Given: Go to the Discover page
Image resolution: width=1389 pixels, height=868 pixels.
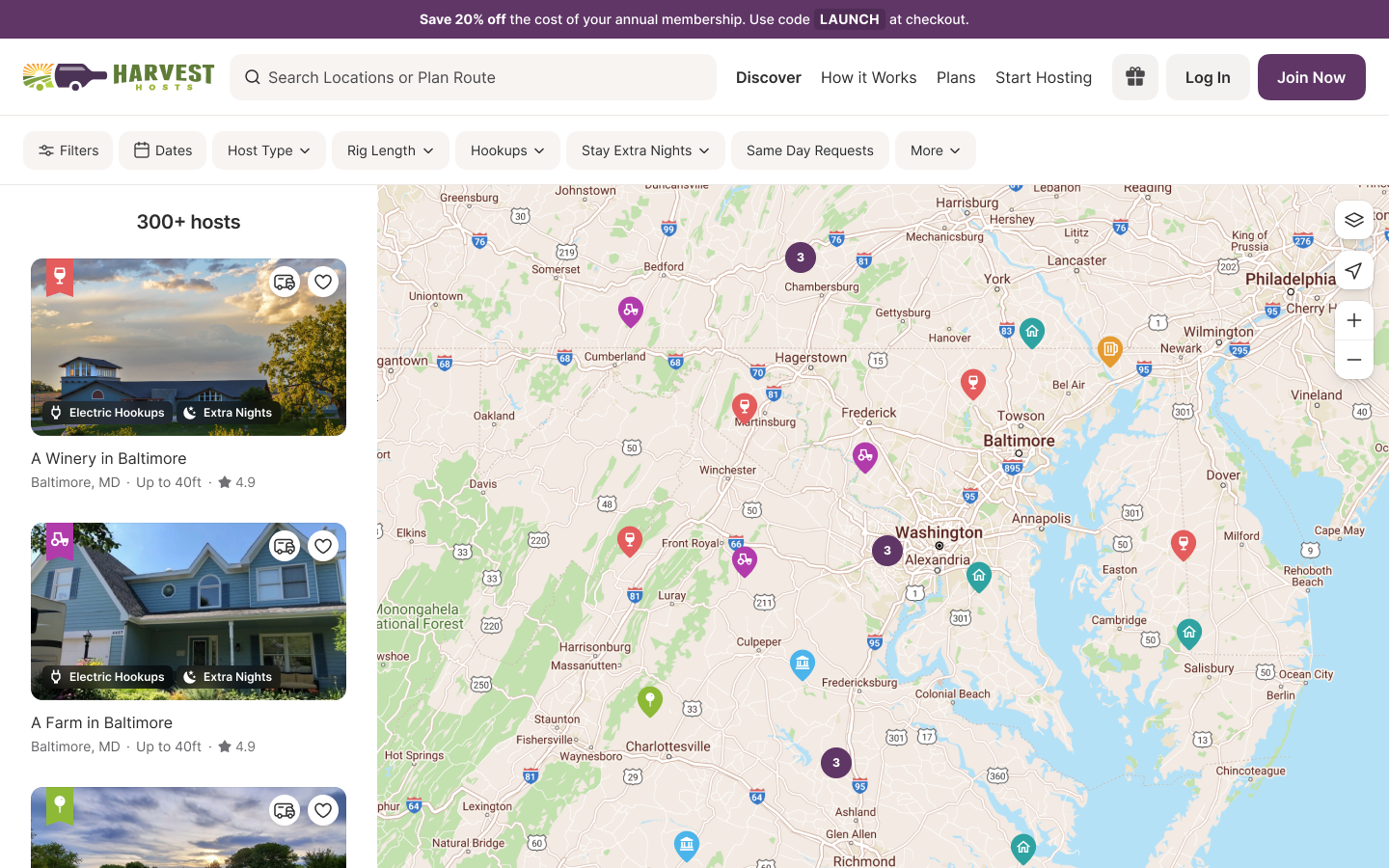Looking at the screenshot, I should point(769,77).
